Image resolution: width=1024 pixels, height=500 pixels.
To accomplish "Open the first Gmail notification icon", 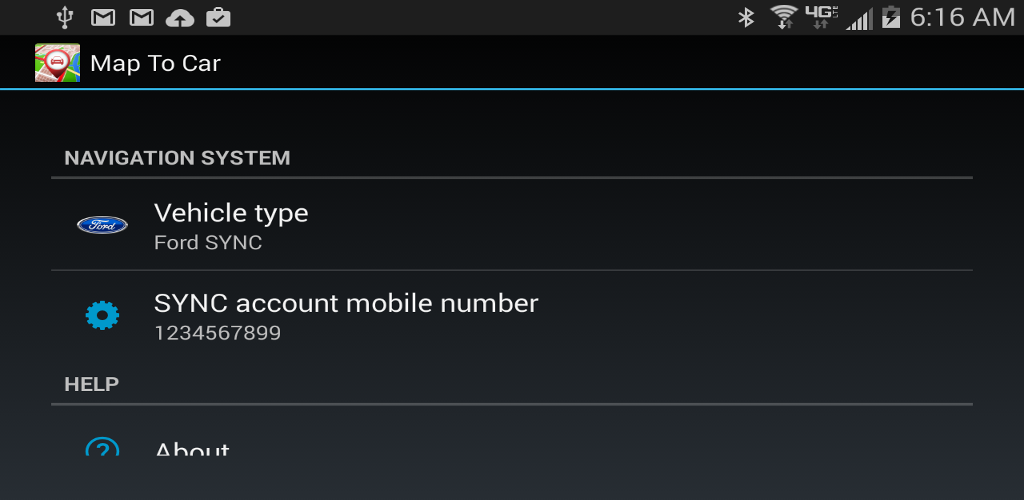I will (103, 18).
